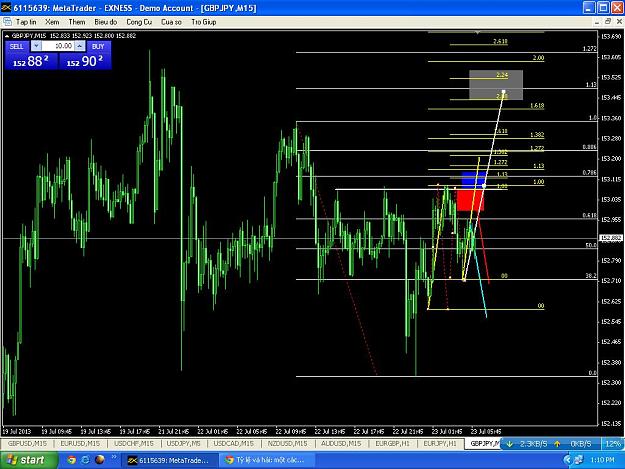The image size is (625, 469).
Task: Click the BUY one-click trading button
Action: pyautogui.click(x=98, y=46)
